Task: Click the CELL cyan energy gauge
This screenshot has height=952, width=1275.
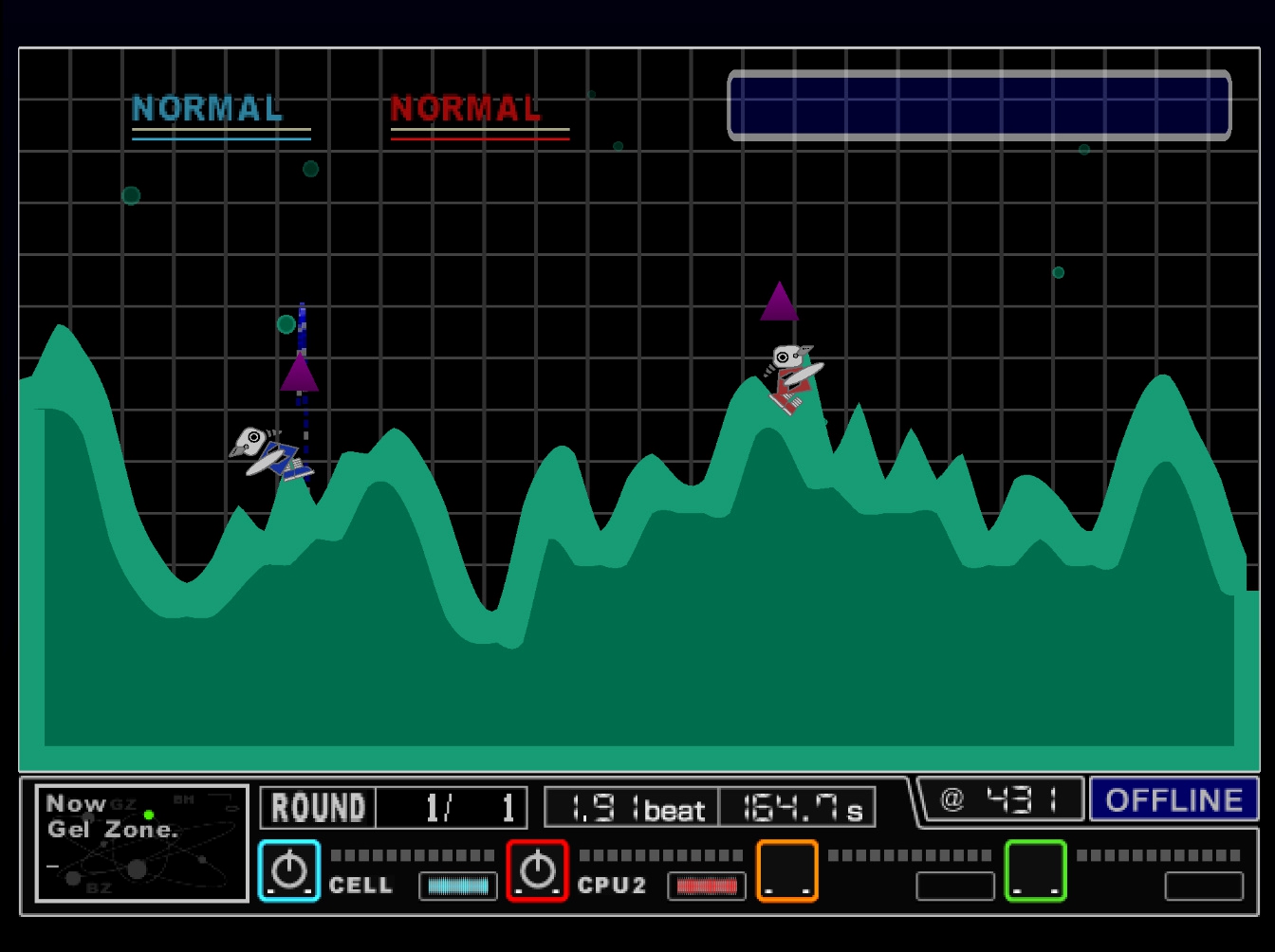Action: pyautogui.click(x=458, y=886)
